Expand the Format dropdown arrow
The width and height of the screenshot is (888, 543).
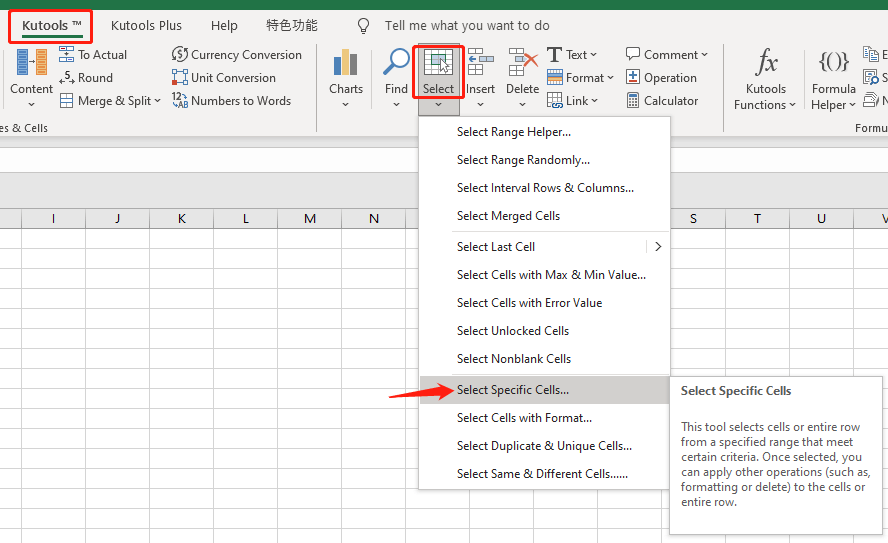610,78
